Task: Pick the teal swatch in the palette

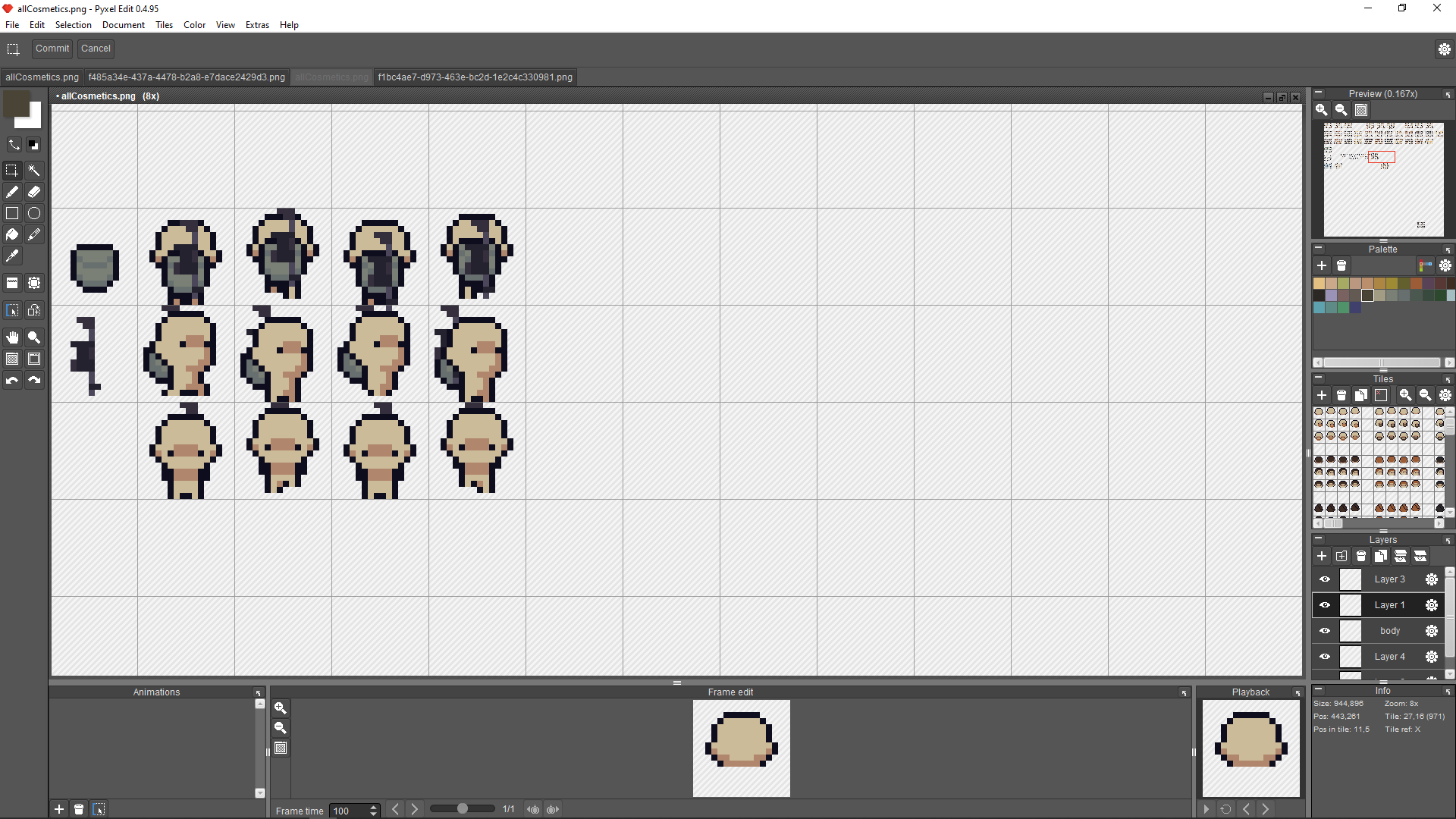Action: pyautogui.click(x=1332, y=308)
